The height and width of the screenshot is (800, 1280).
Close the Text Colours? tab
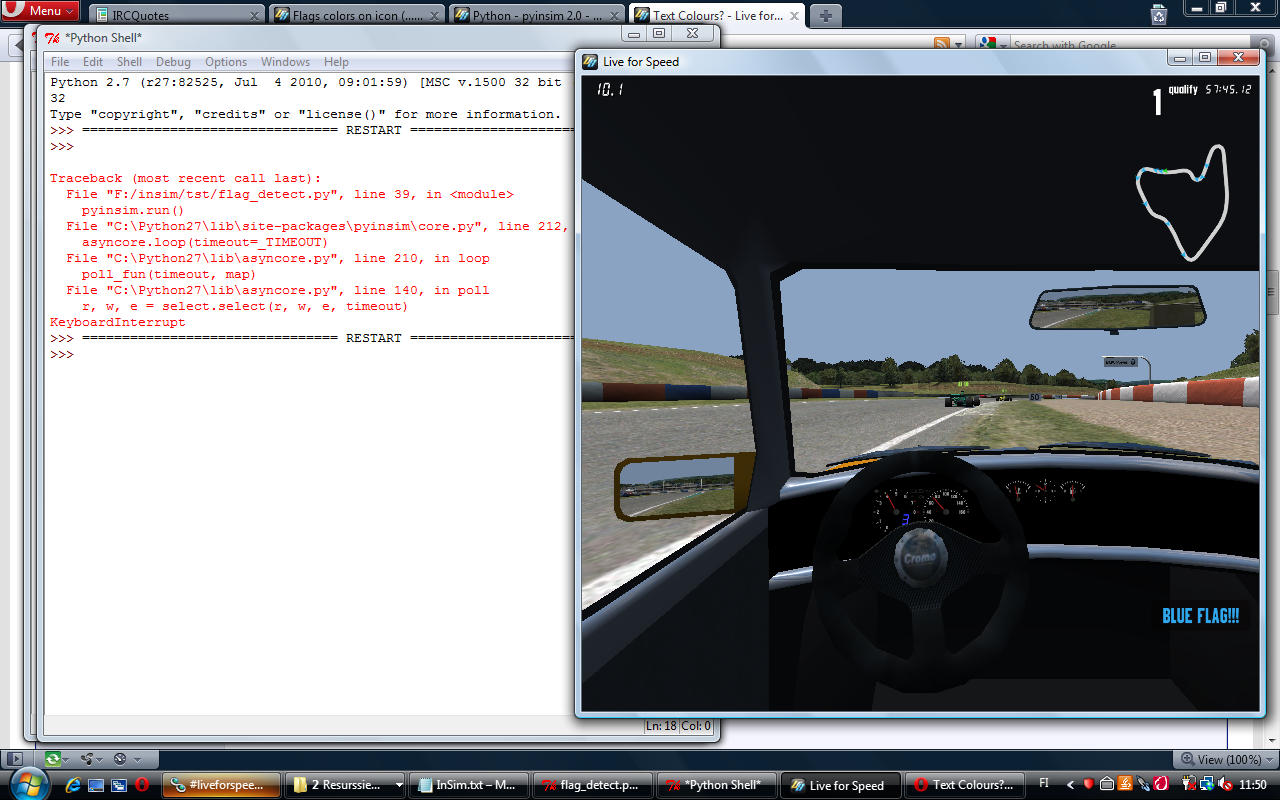(793, 16)
